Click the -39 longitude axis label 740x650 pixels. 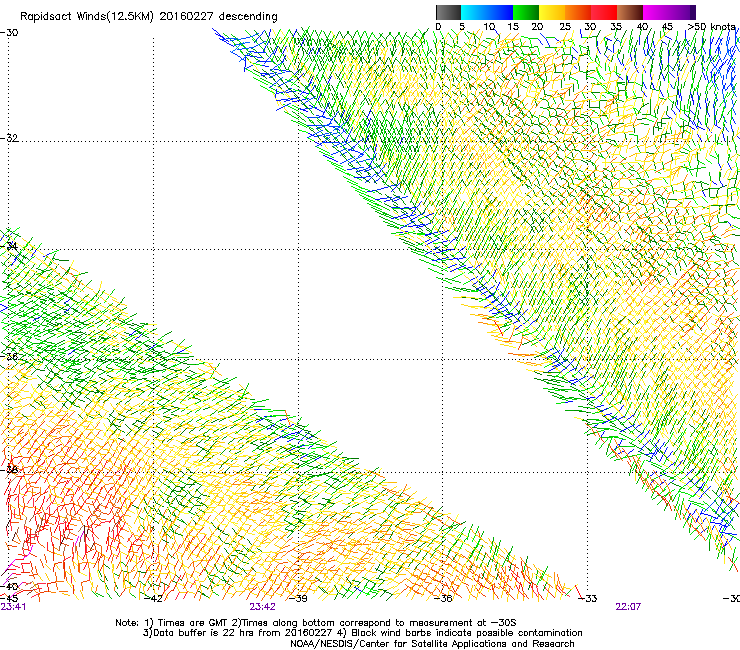click(298, 599)
